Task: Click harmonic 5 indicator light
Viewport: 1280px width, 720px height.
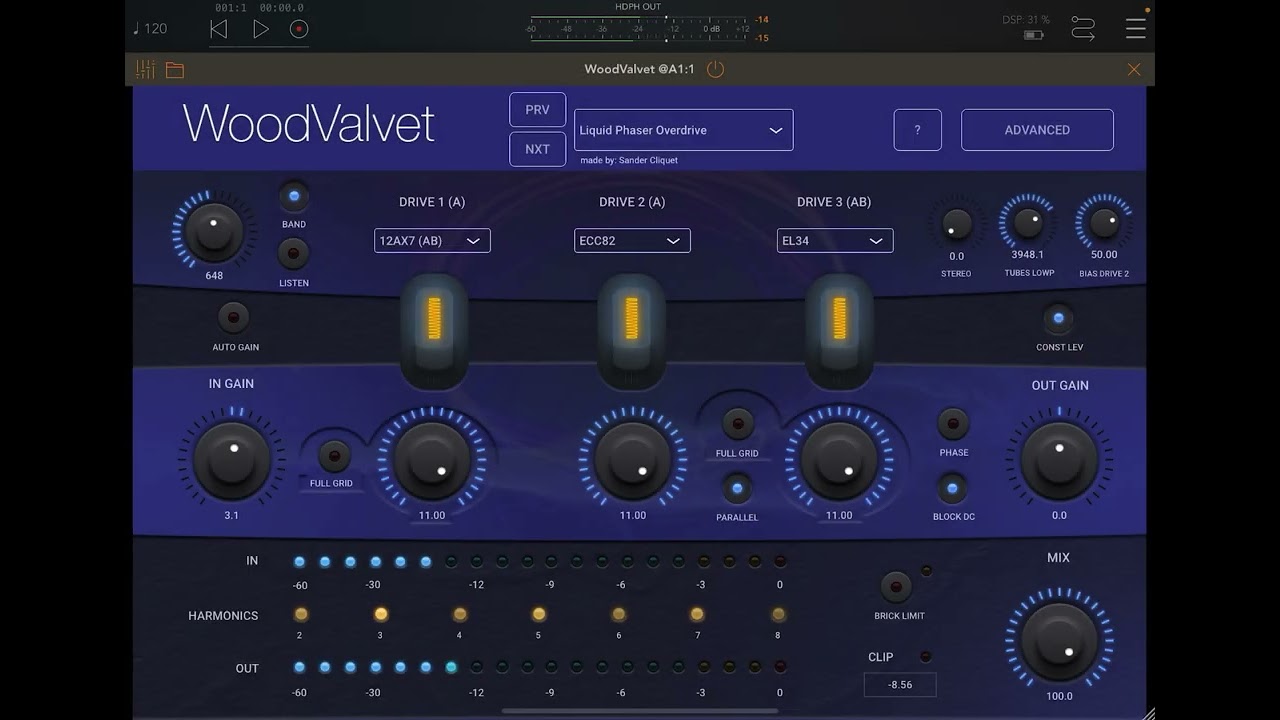Action: point(539,614)
